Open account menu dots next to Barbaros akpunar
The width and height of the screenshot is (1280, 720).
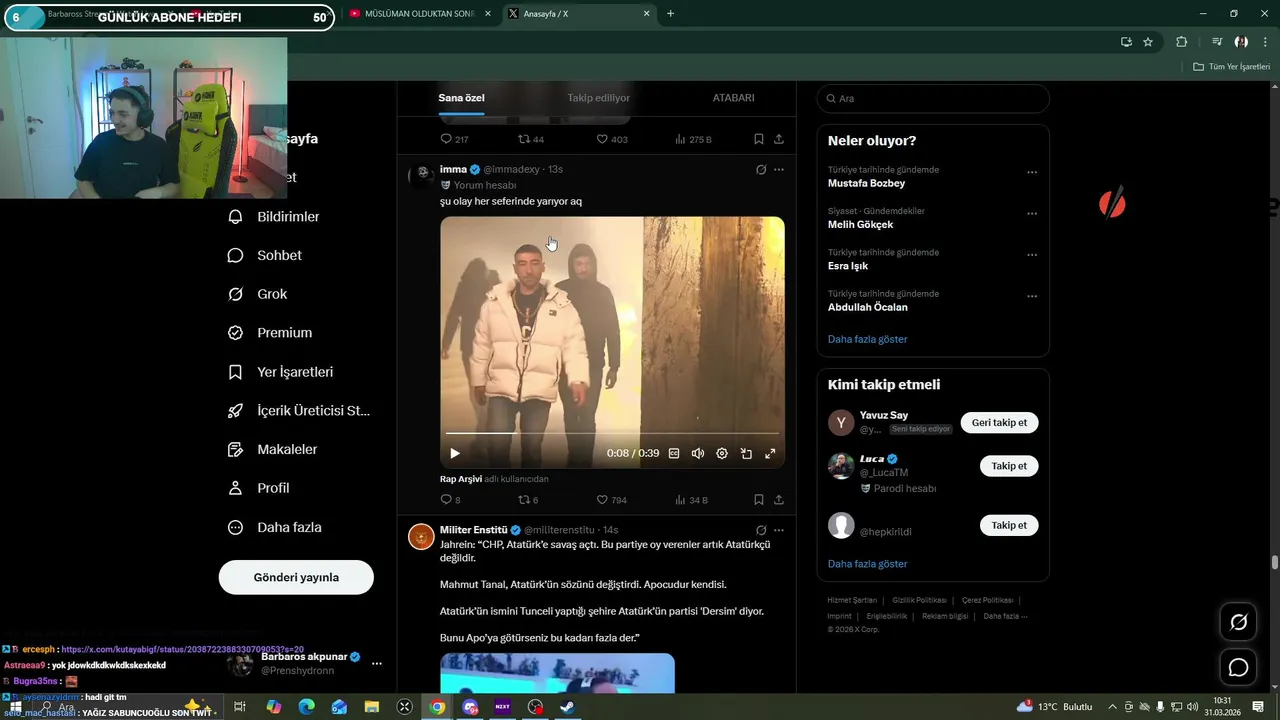(377, 663)
